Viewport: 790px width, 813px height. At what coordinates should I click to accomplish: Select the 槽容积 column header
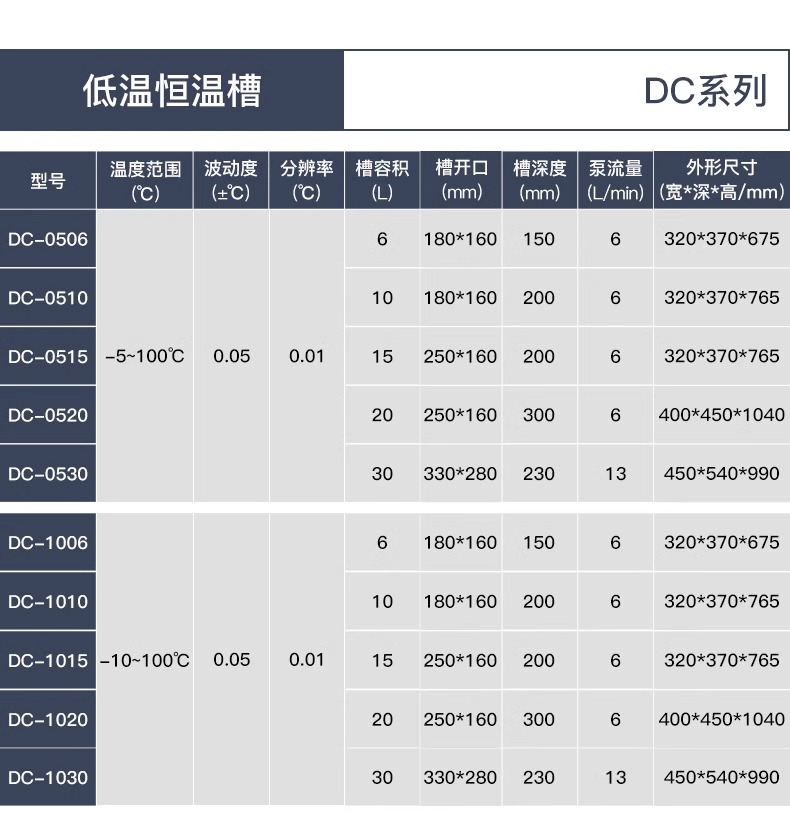tap(382, 180)
